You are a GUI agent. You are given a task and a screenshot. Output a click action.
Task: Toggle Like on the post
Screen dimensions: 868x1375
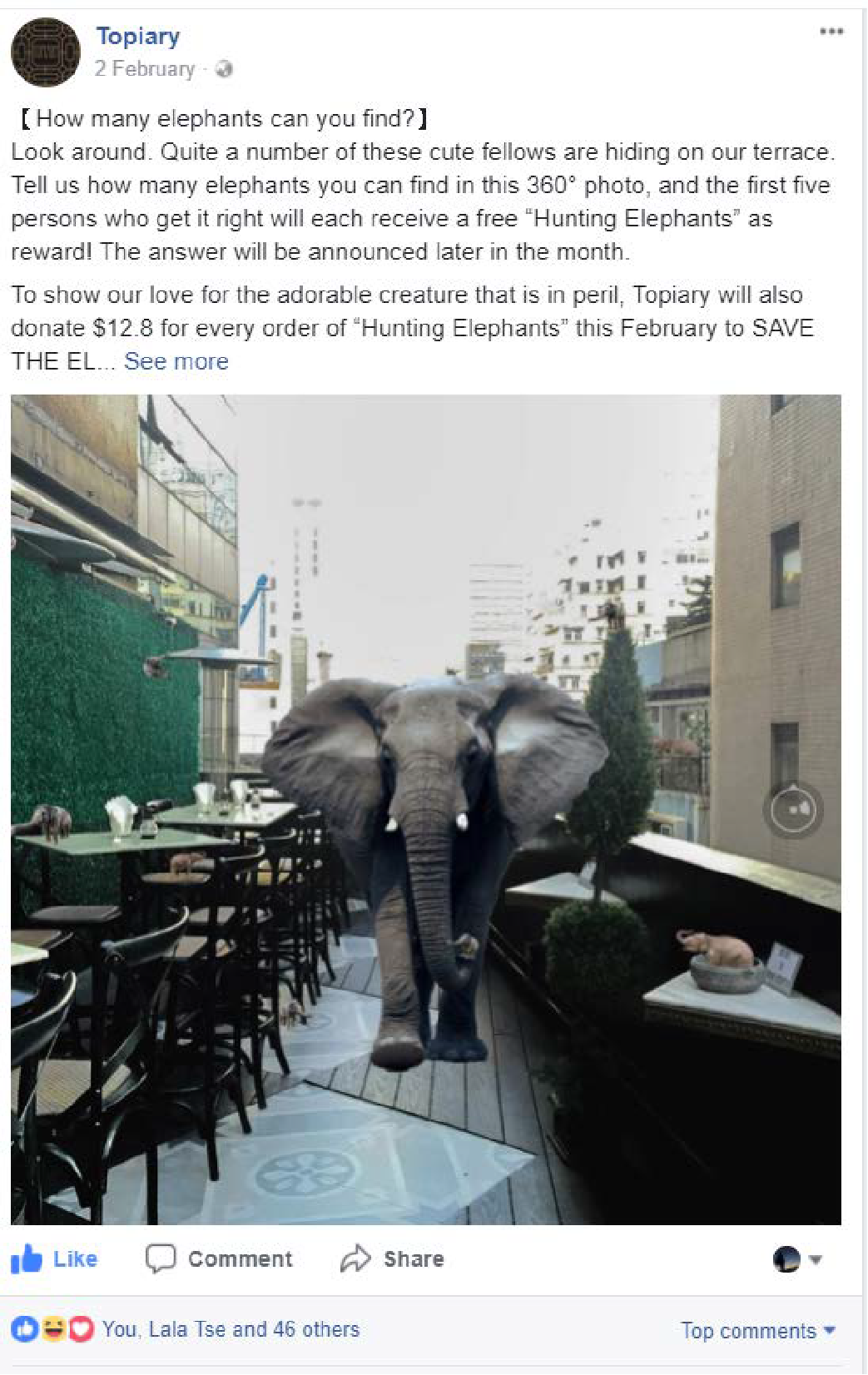(54, 1259)
